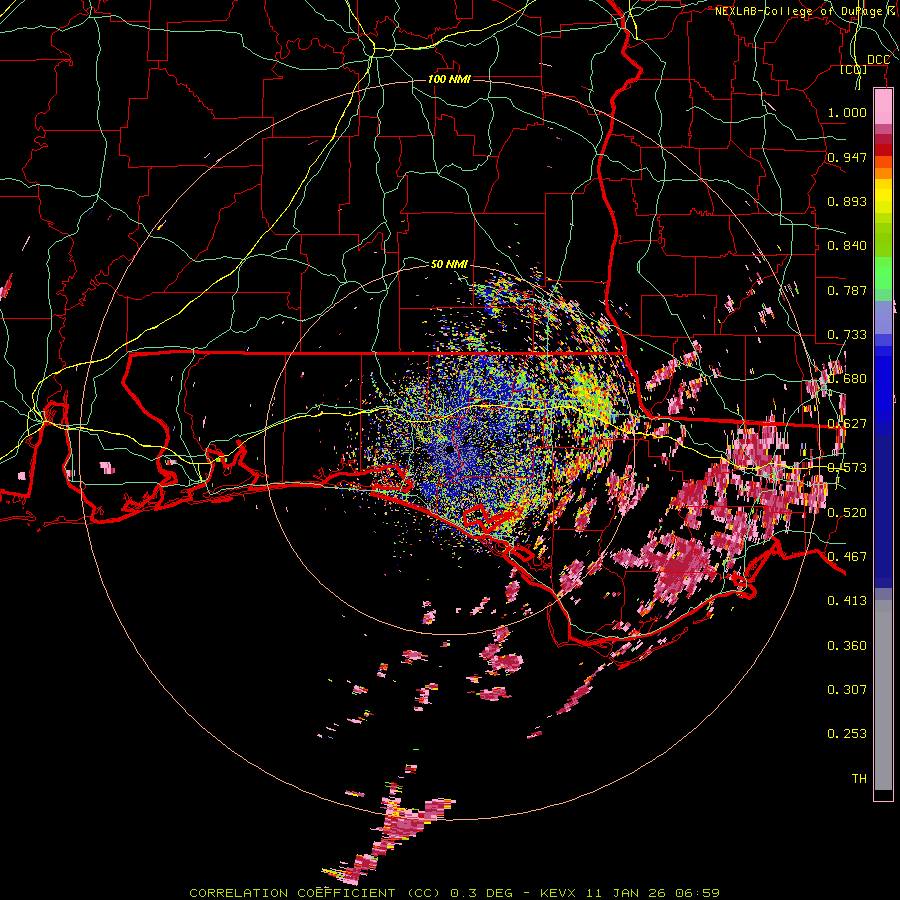The image size is (900, 900).
Task: Click the 0.947 scale value
Action: (x=847, y=157)
